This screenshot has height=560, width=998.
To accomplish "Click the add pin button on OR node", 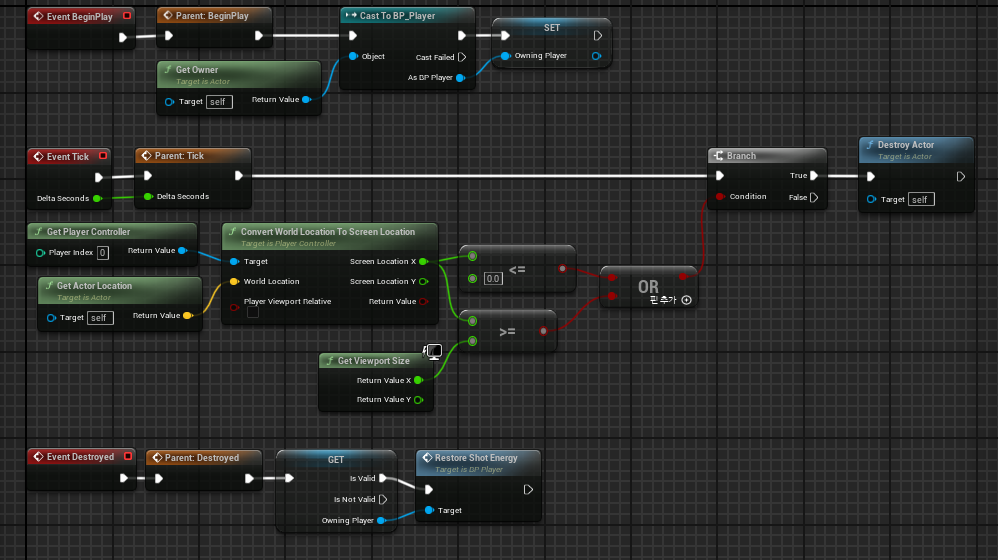I will pyautogui.click(x=686, y=300).
